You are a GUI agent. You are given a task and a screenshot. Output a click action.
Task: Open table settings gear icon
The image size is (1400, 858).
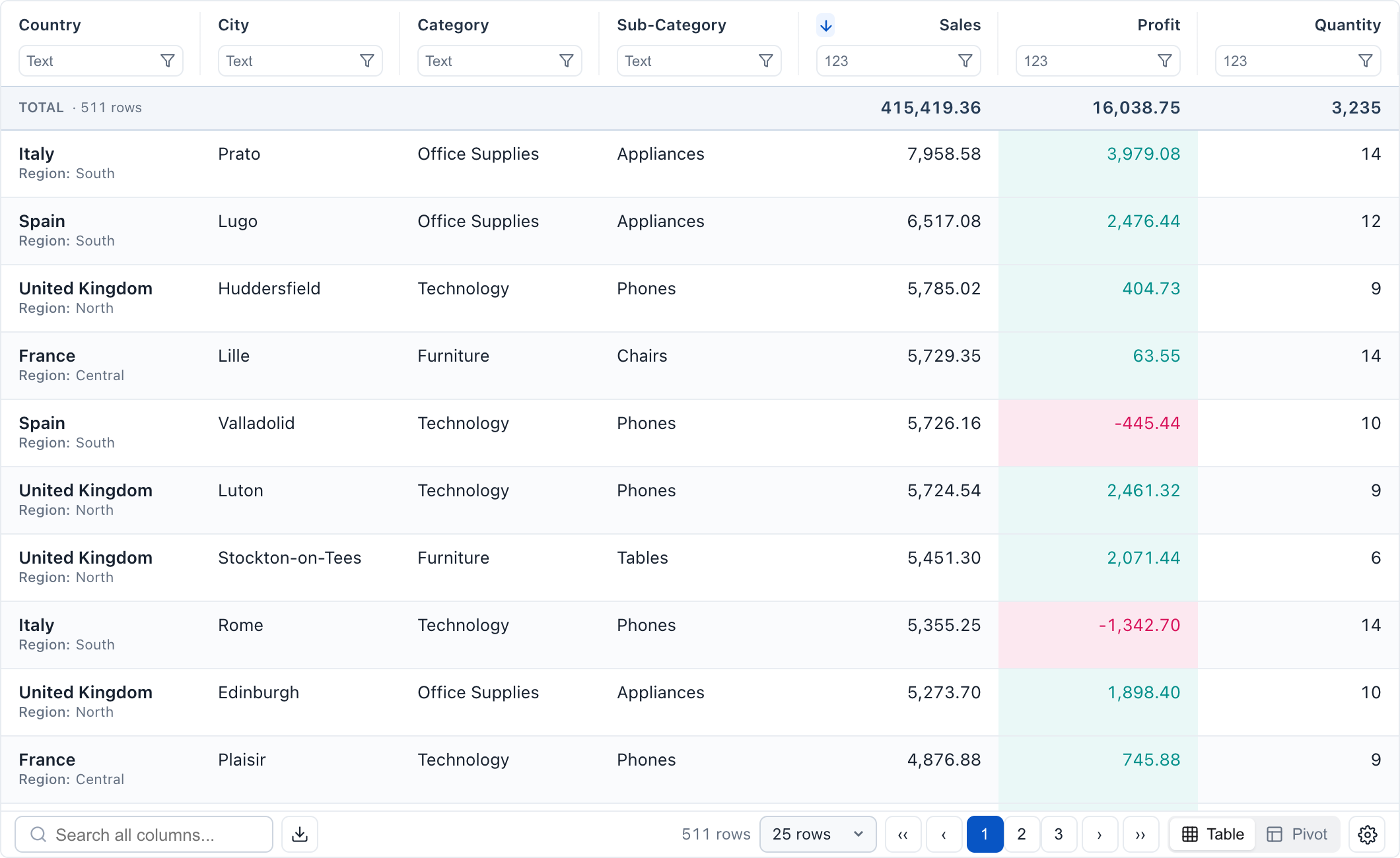click(x=1367, y=834)
